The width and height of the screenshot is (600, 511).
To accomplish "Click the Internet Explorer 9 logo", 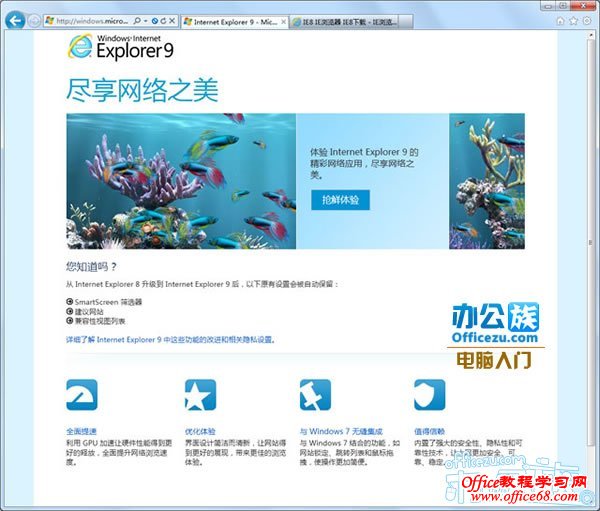I will [121, 46].
